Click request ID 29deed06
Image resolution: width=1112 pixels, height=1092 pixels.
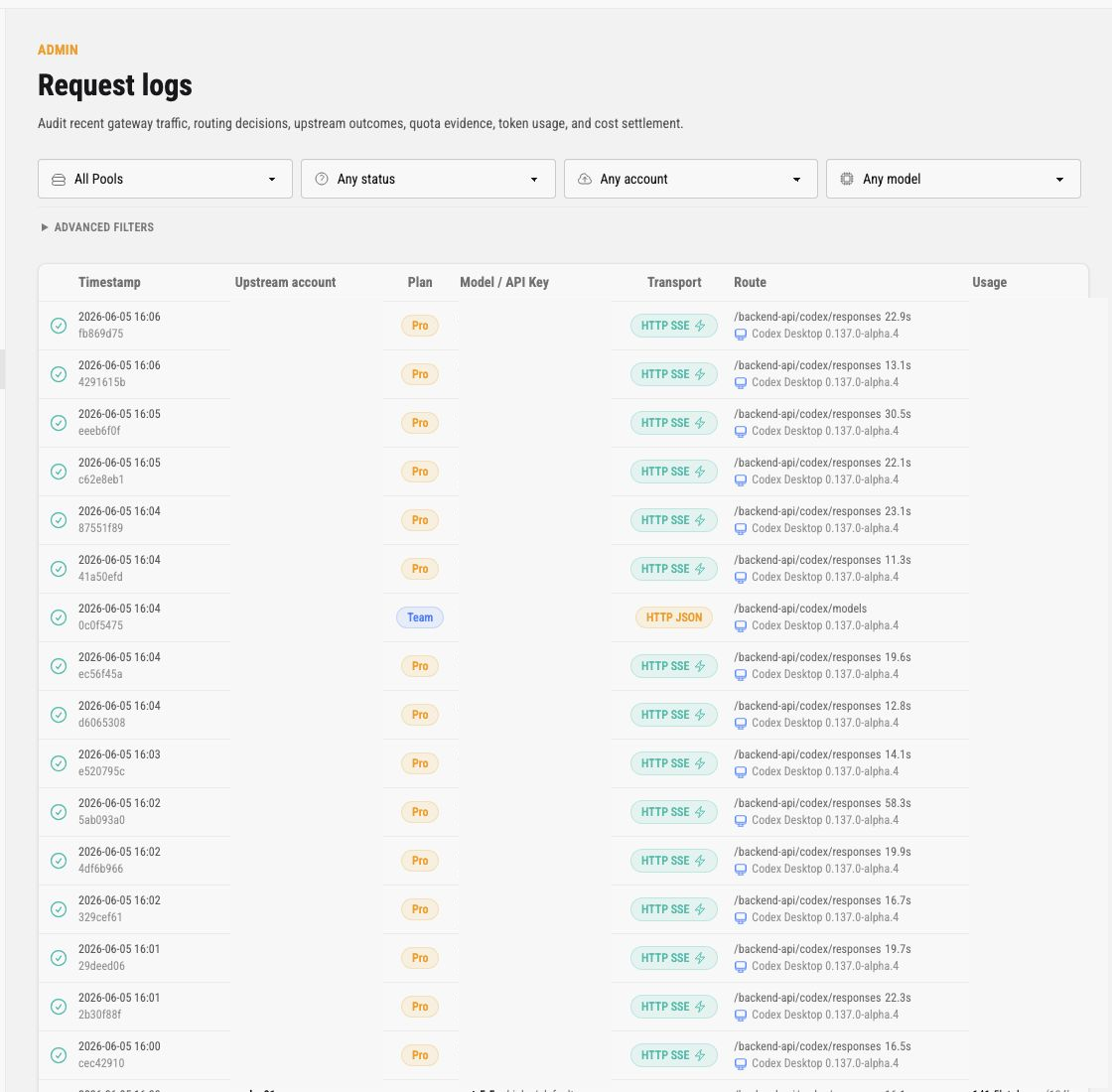coord(101,966)
